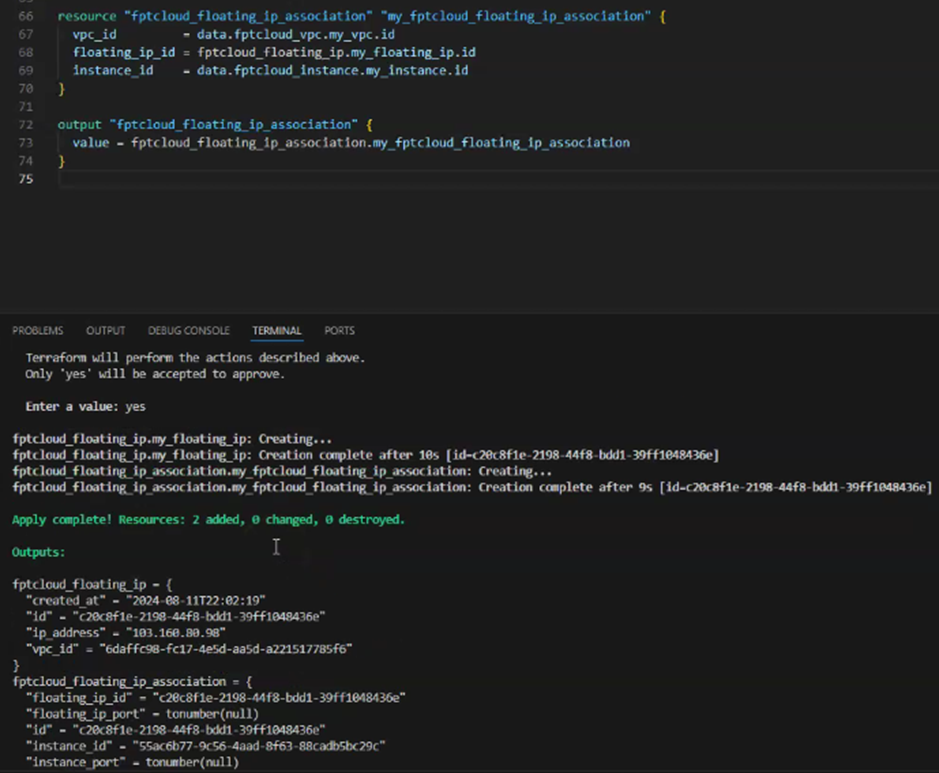939x773 pixels.
Task: Click the closing brace on line 70
Action: pos(61,89)
